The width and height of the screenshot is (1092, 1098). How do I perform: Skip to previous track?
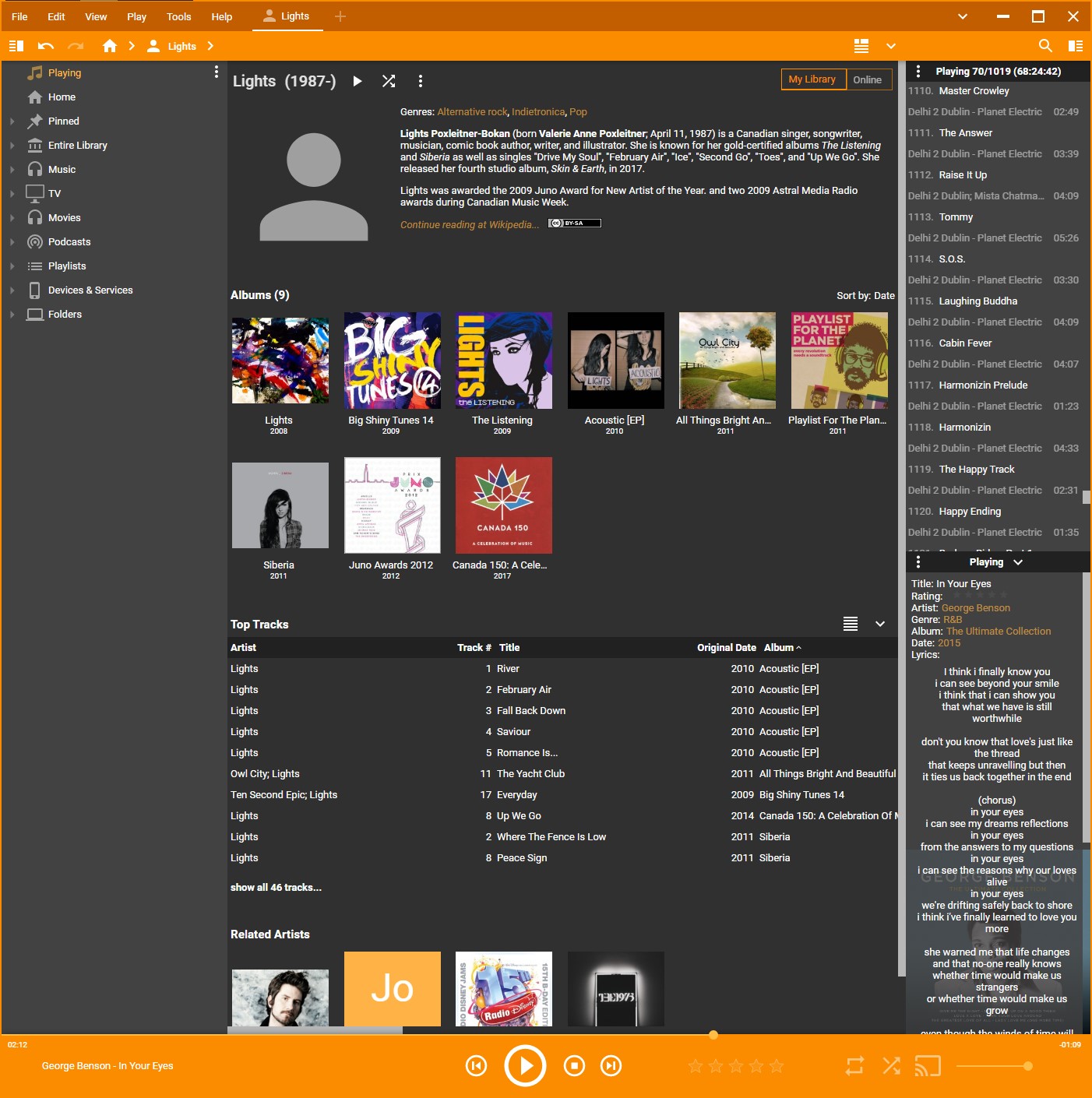(x=476, y=1065)
